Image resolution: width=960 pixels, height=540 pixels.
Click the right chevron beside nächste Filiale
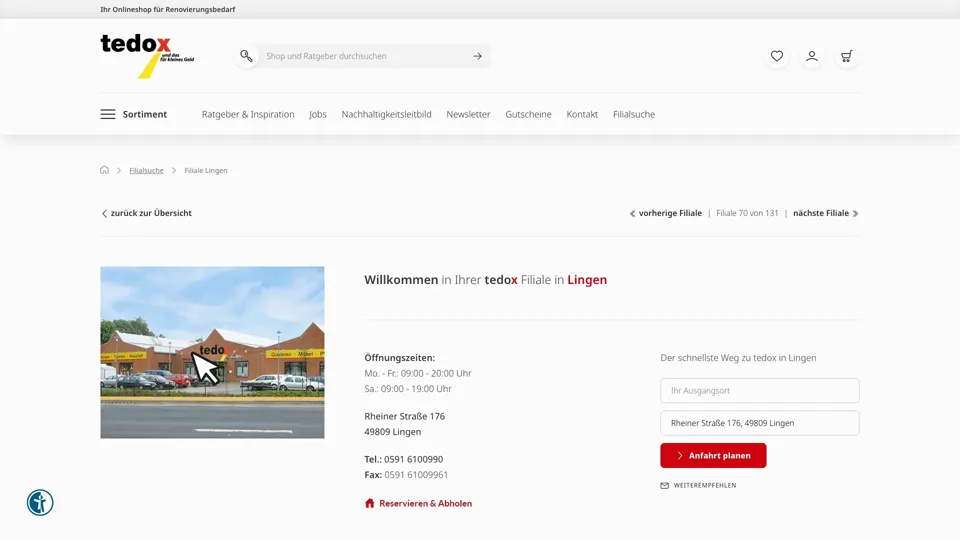tap(855, 214)
